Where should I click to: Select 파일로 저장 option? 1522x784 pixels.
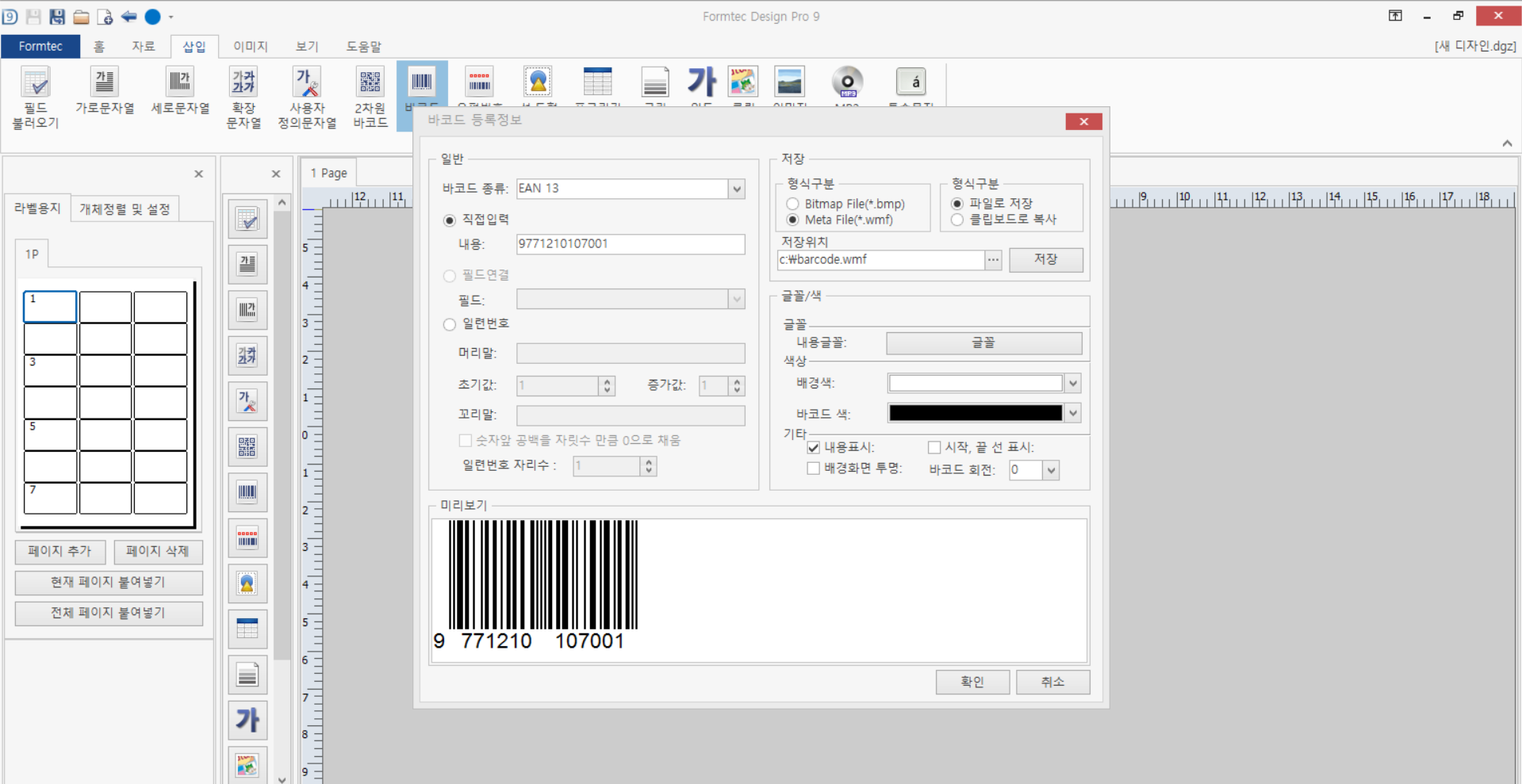click(957, 204)
